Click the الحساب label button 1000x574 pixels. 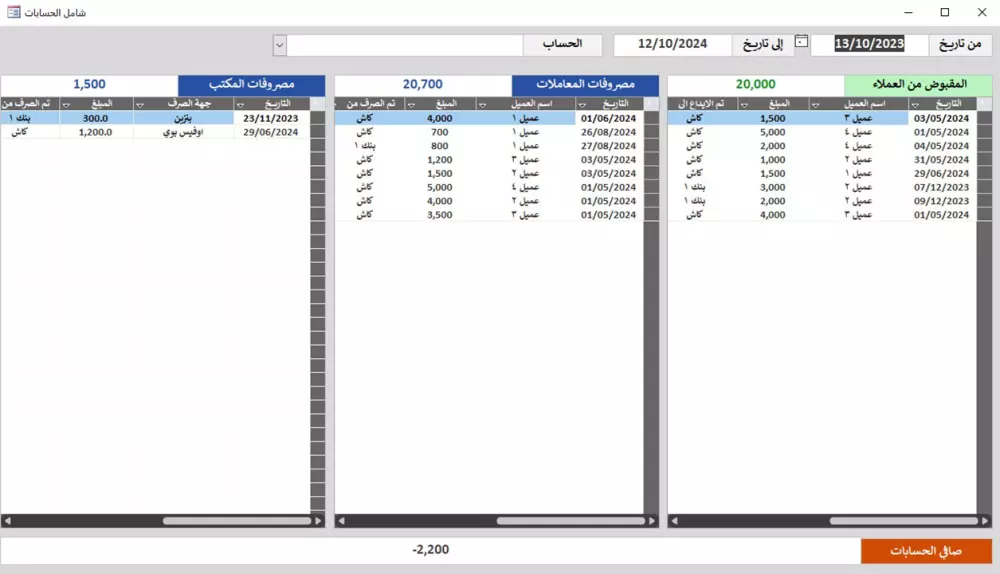point(562,44)
